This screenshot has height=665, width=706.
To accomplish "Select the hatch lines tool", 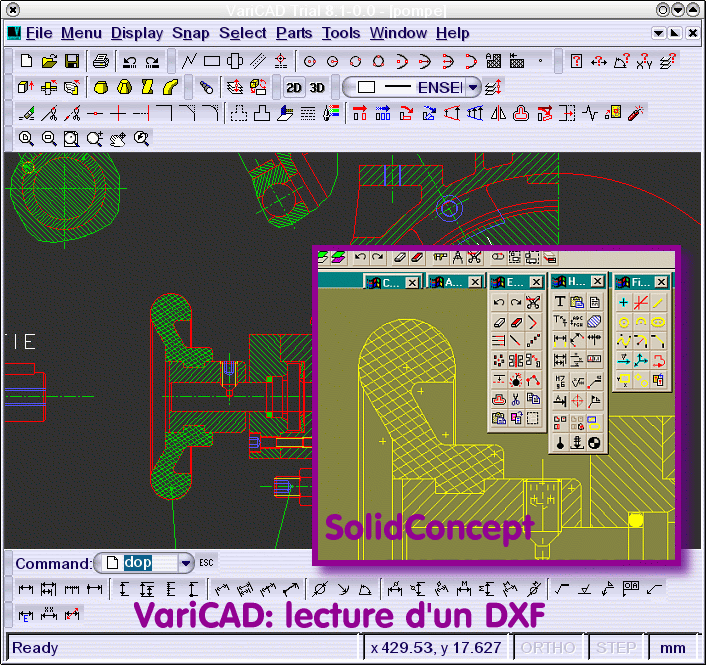I will 258,61.
